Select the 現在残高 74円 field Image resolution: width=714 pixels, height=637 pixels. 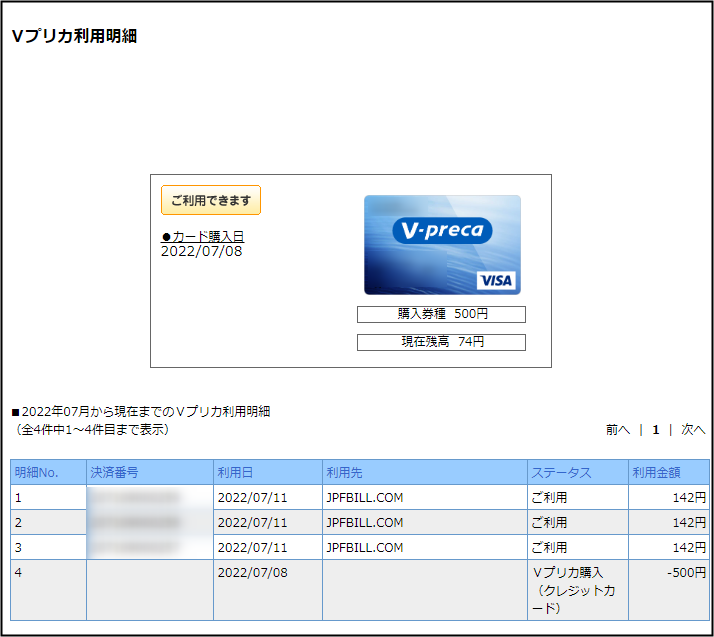point(441,342)
